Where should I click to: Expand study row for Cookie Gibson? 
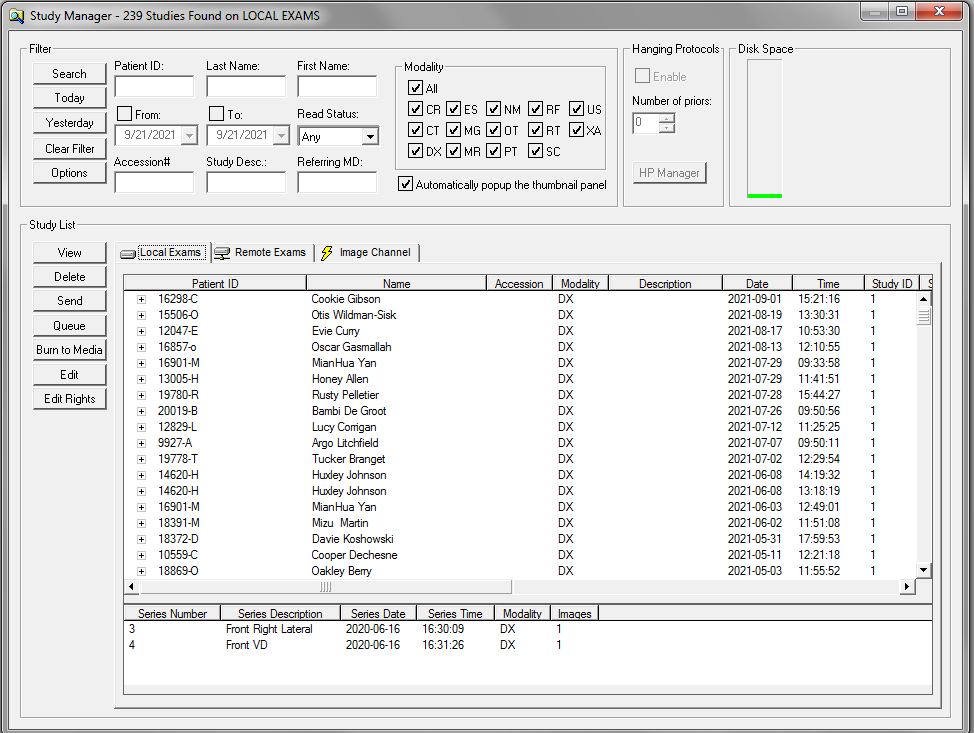click(x=141, y=299)
